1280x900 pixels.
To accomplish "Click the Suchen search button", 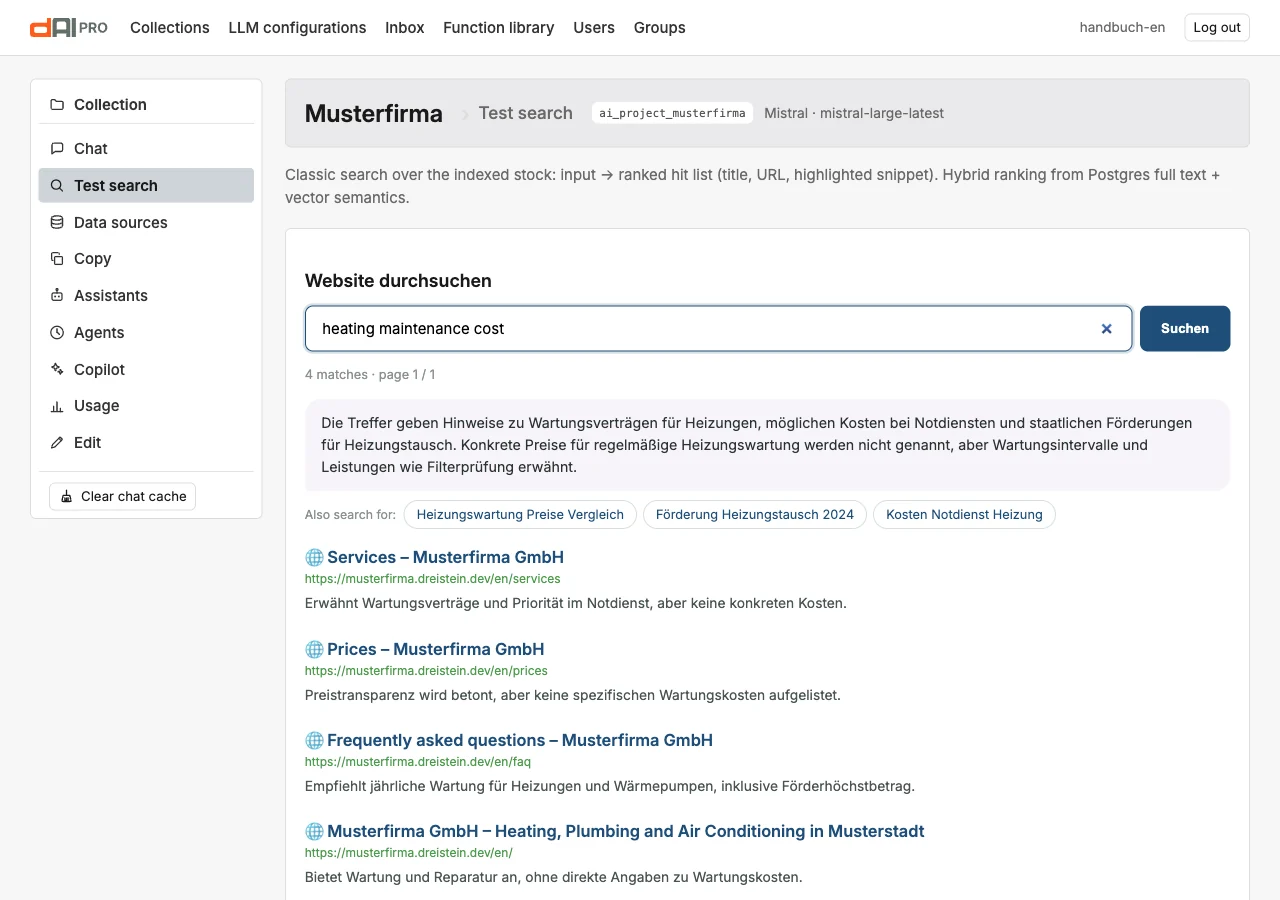I will tap(1185, 328).
